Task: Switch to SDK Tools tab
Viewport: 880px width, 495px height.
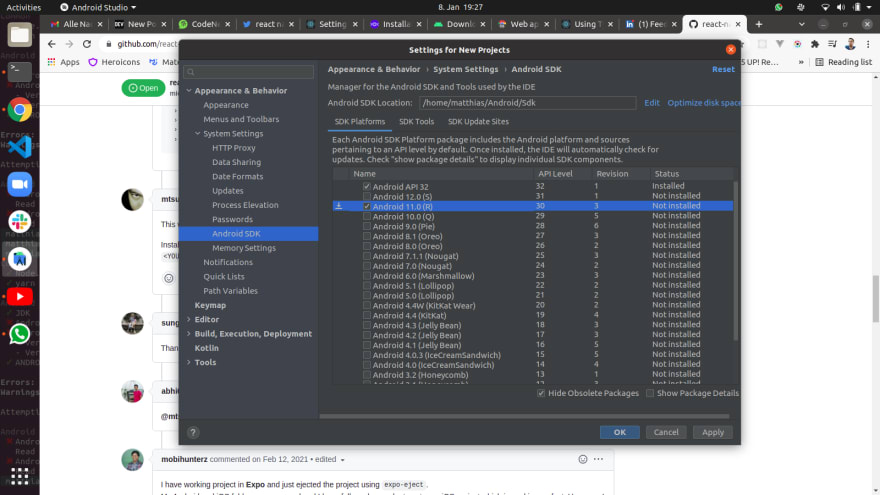Action: click(416, 121)
